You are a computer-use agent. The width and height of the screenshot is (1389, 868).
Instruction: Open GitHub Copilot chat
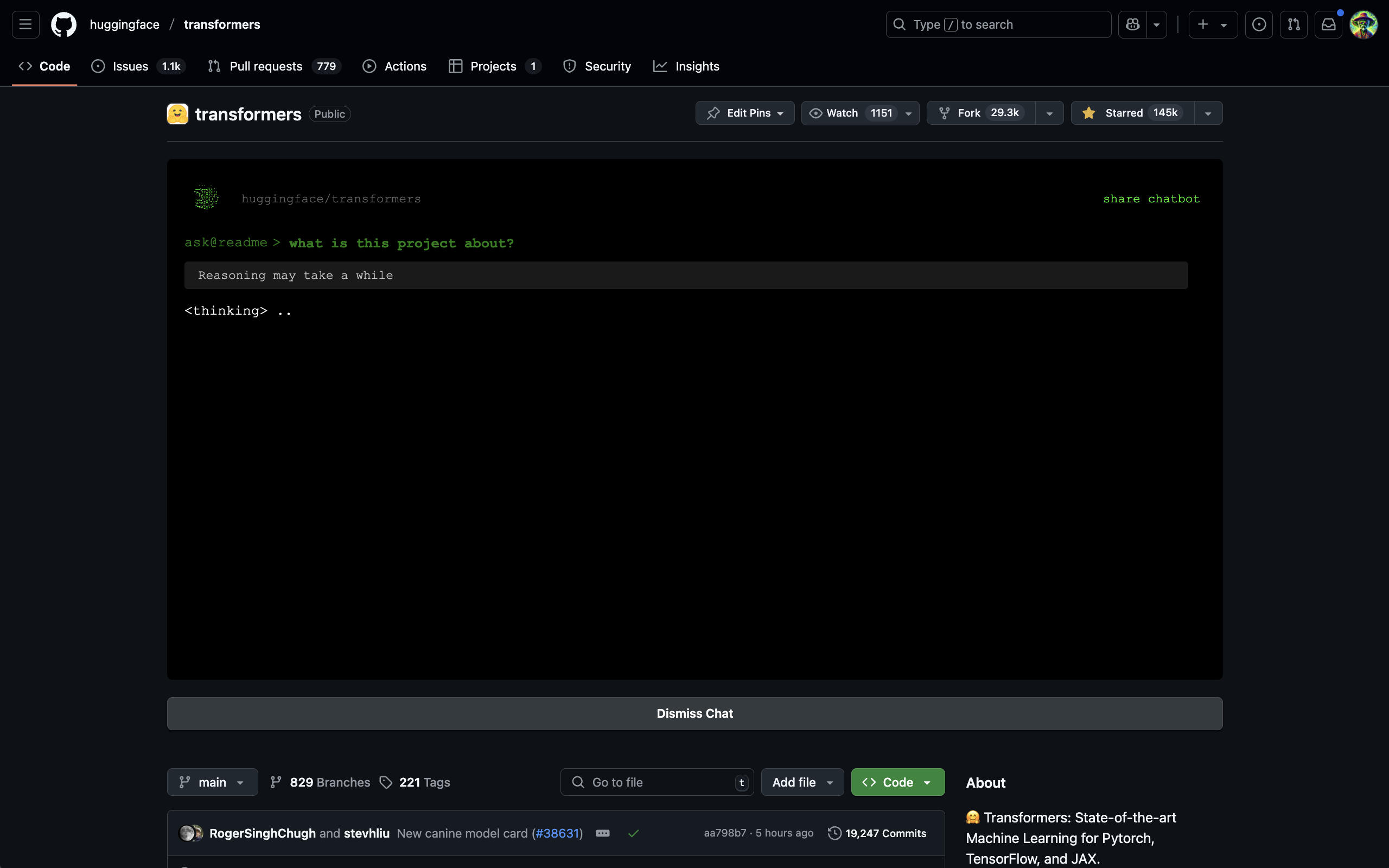[x=1133, y=24]
